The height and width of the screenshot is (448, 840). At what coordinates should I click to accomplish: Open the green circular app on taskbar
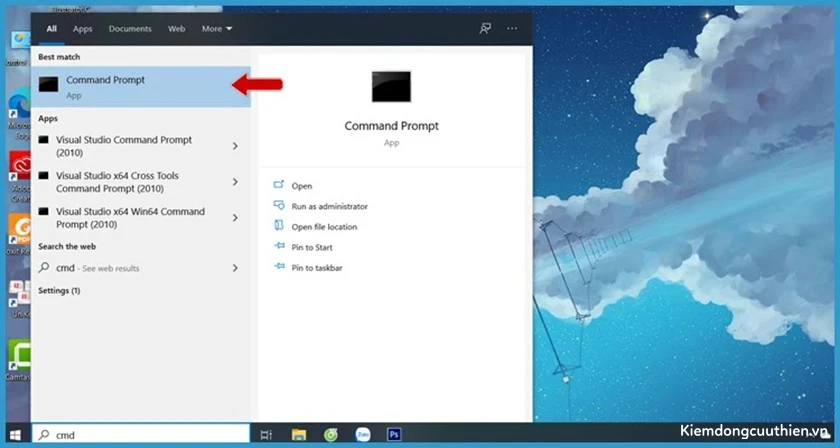[x=331, y=435]
